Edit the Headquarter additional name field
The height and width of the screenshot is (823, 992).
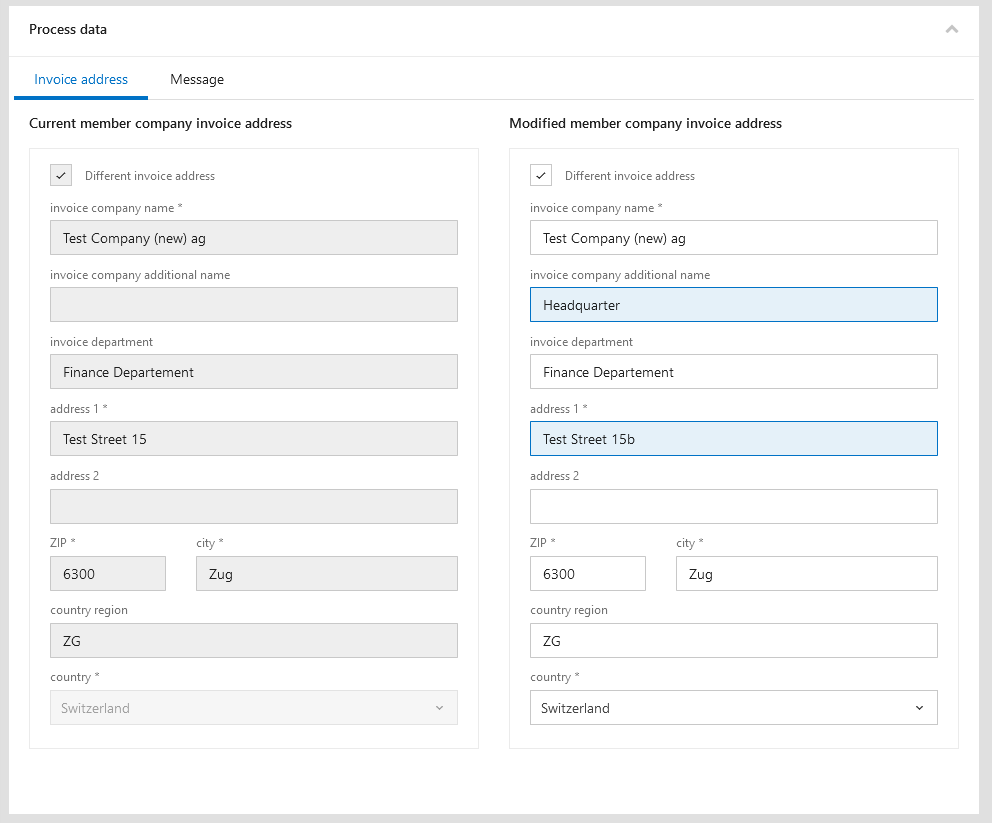pos(733,305)
